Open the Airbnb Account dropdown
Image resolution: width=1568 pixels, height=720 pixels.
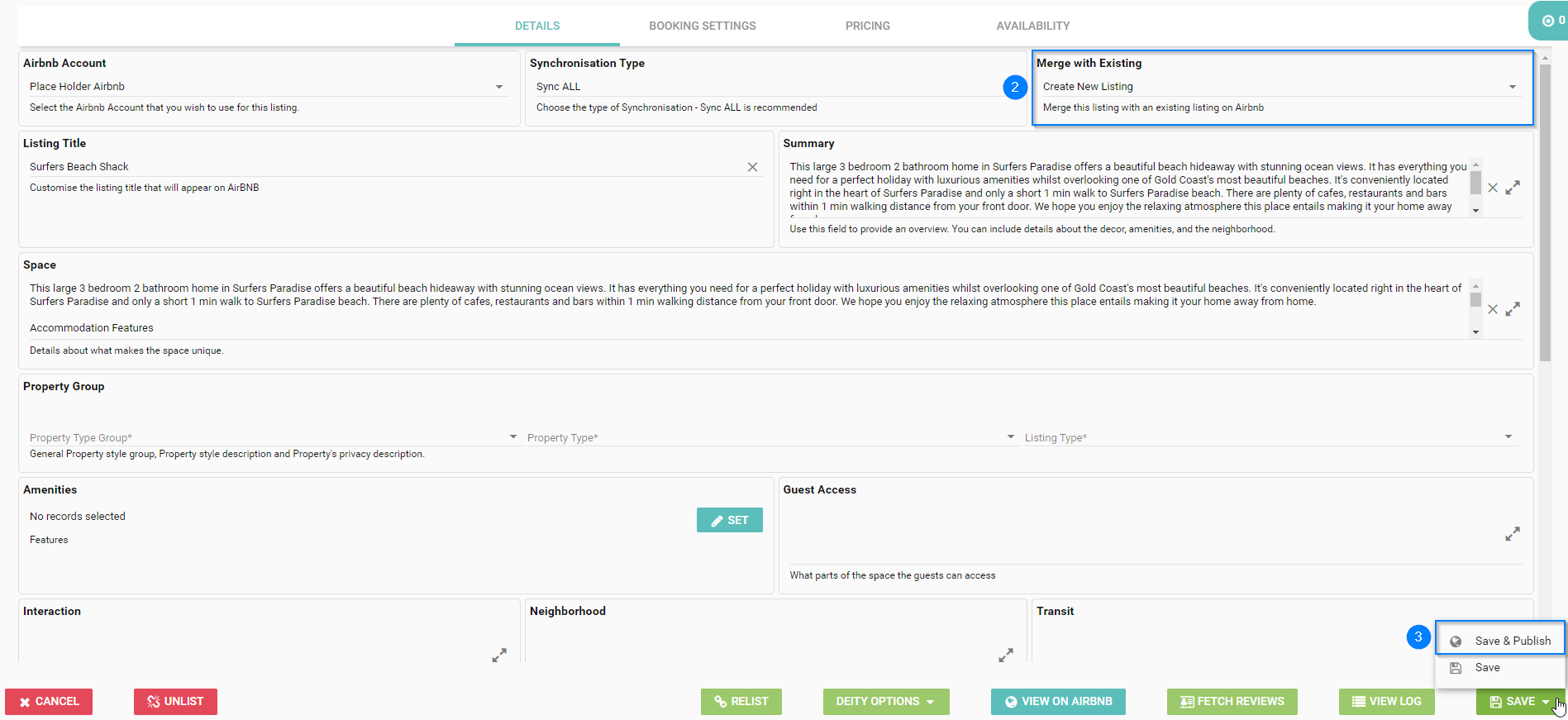point(498,87)
